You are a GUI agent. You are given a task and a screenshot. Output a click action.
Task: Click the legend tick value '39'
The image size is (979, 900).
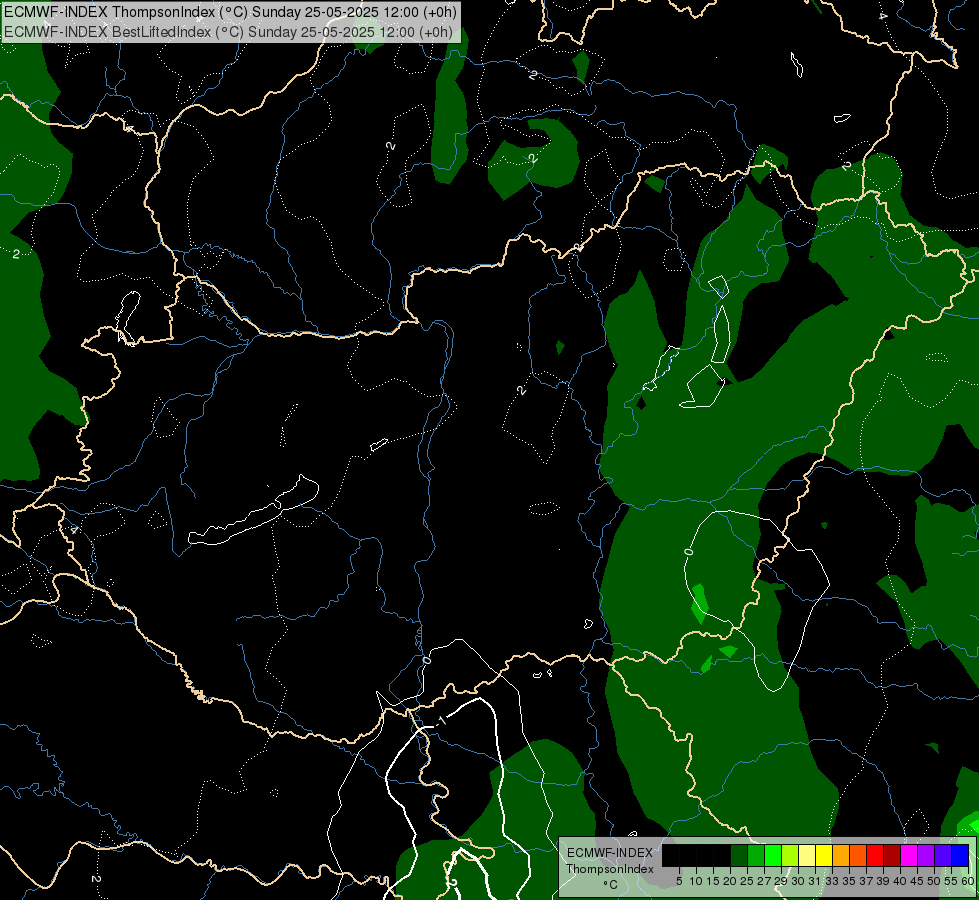(x=883, y=881)
